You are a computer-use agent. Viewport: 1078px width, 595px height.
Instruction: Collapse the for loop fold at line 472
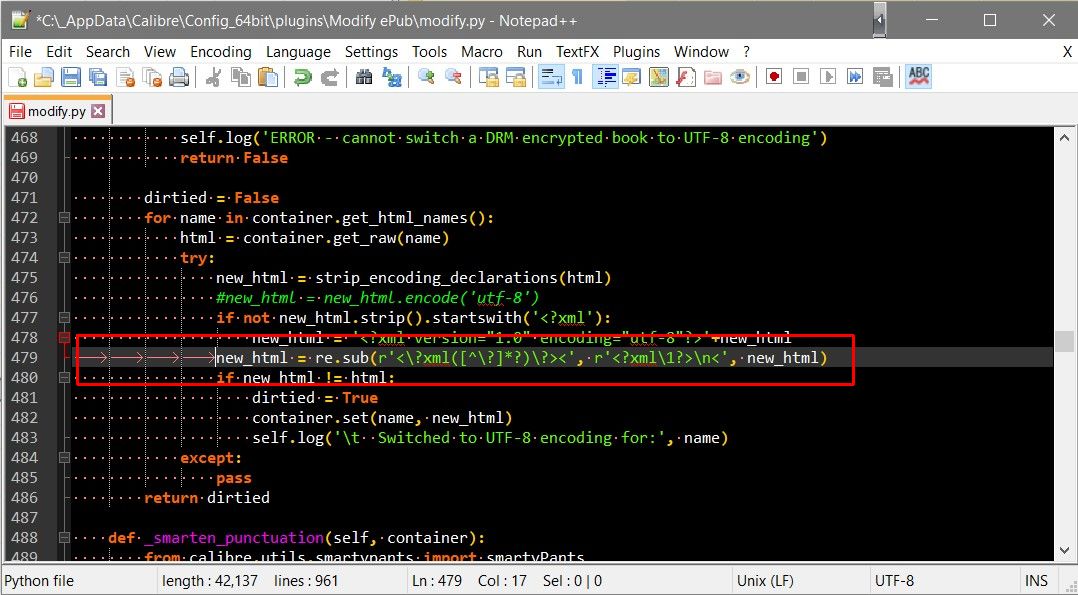point(64,217)
